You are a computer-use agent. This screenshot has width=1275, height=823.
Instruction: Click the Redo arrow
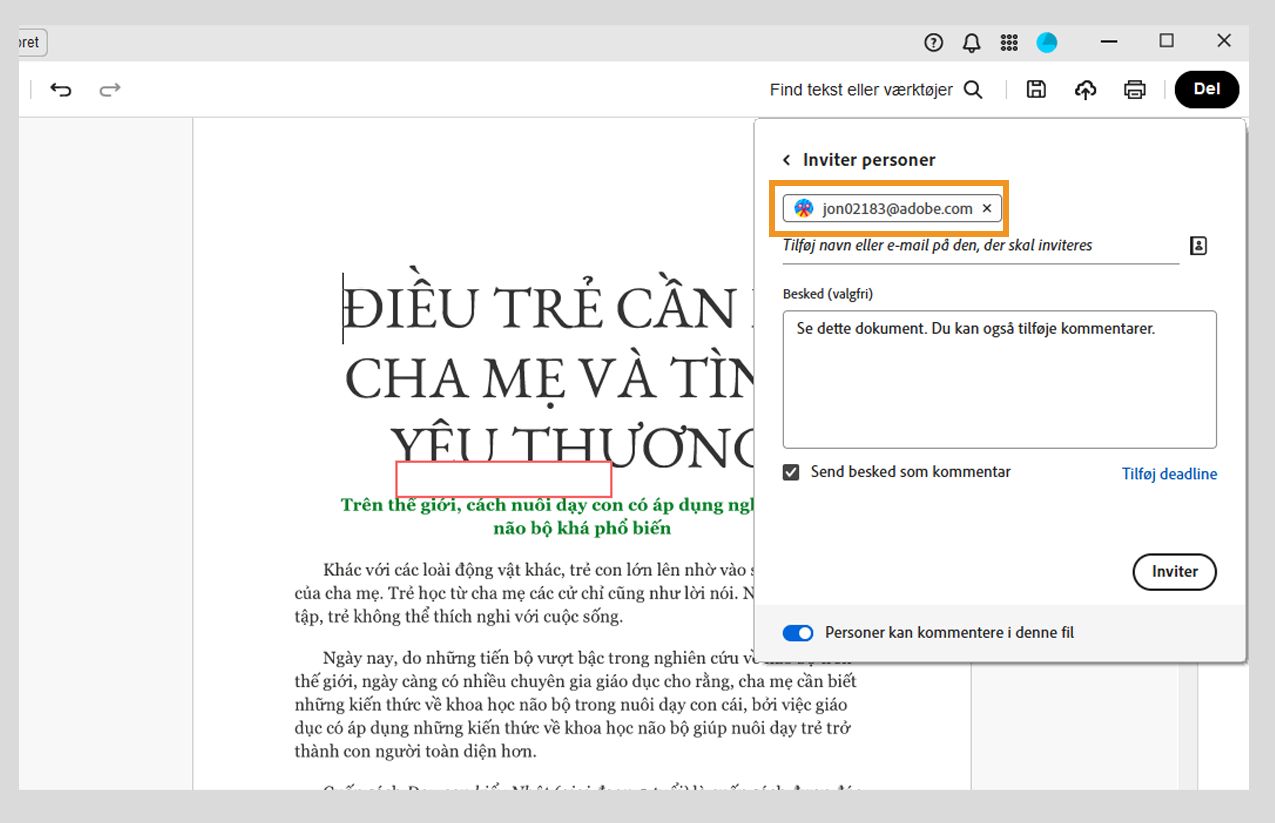110,89
